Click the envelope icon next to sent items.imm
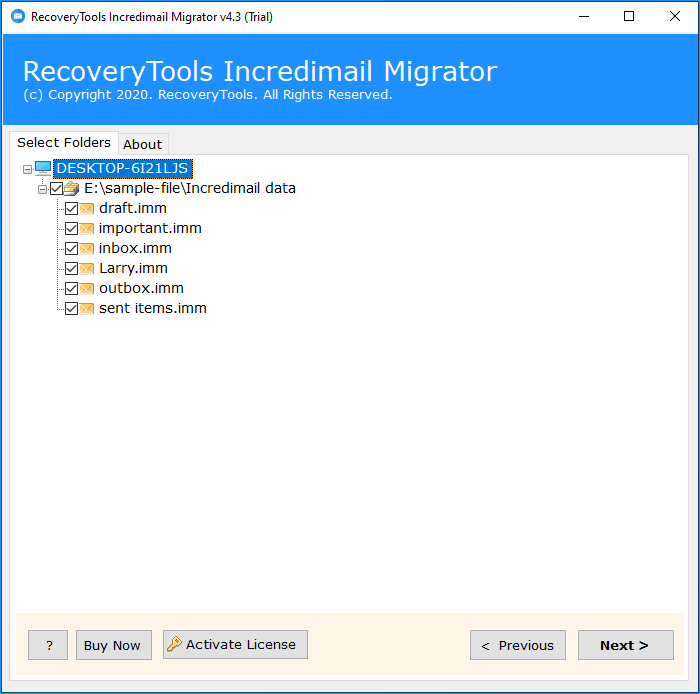700x694 pixels. tap(87, 309)
